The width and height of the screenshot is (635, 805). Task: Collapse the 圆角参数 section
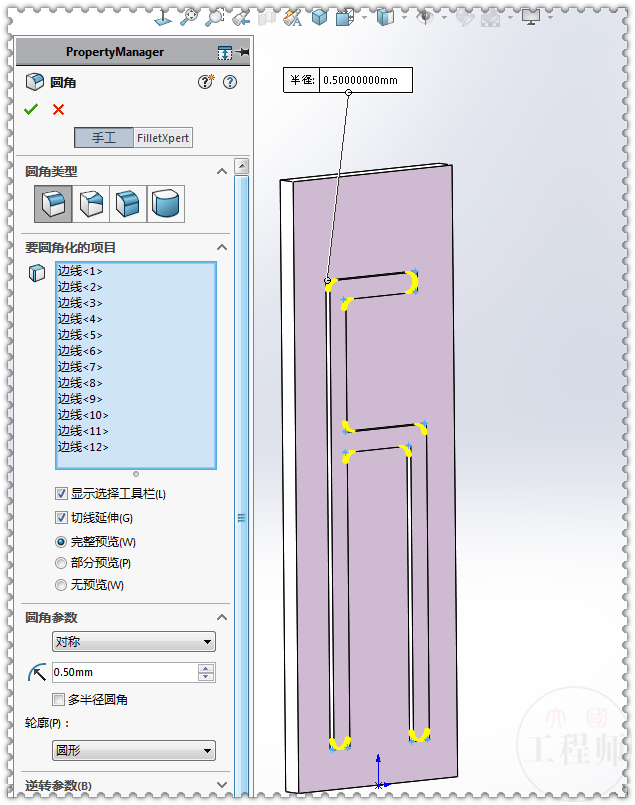click(222, 617)
